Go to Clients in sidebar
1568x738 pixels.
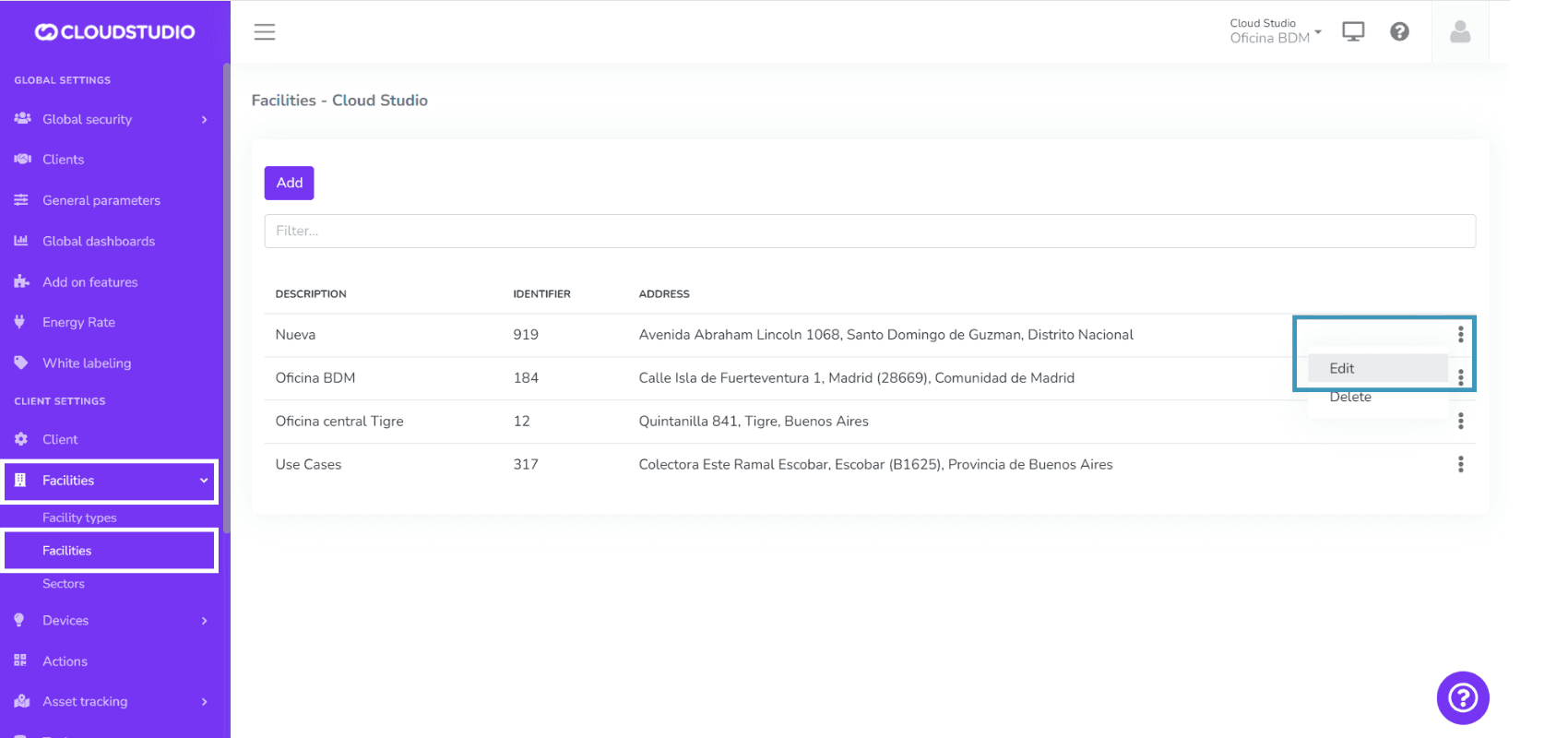coord(63,160)
